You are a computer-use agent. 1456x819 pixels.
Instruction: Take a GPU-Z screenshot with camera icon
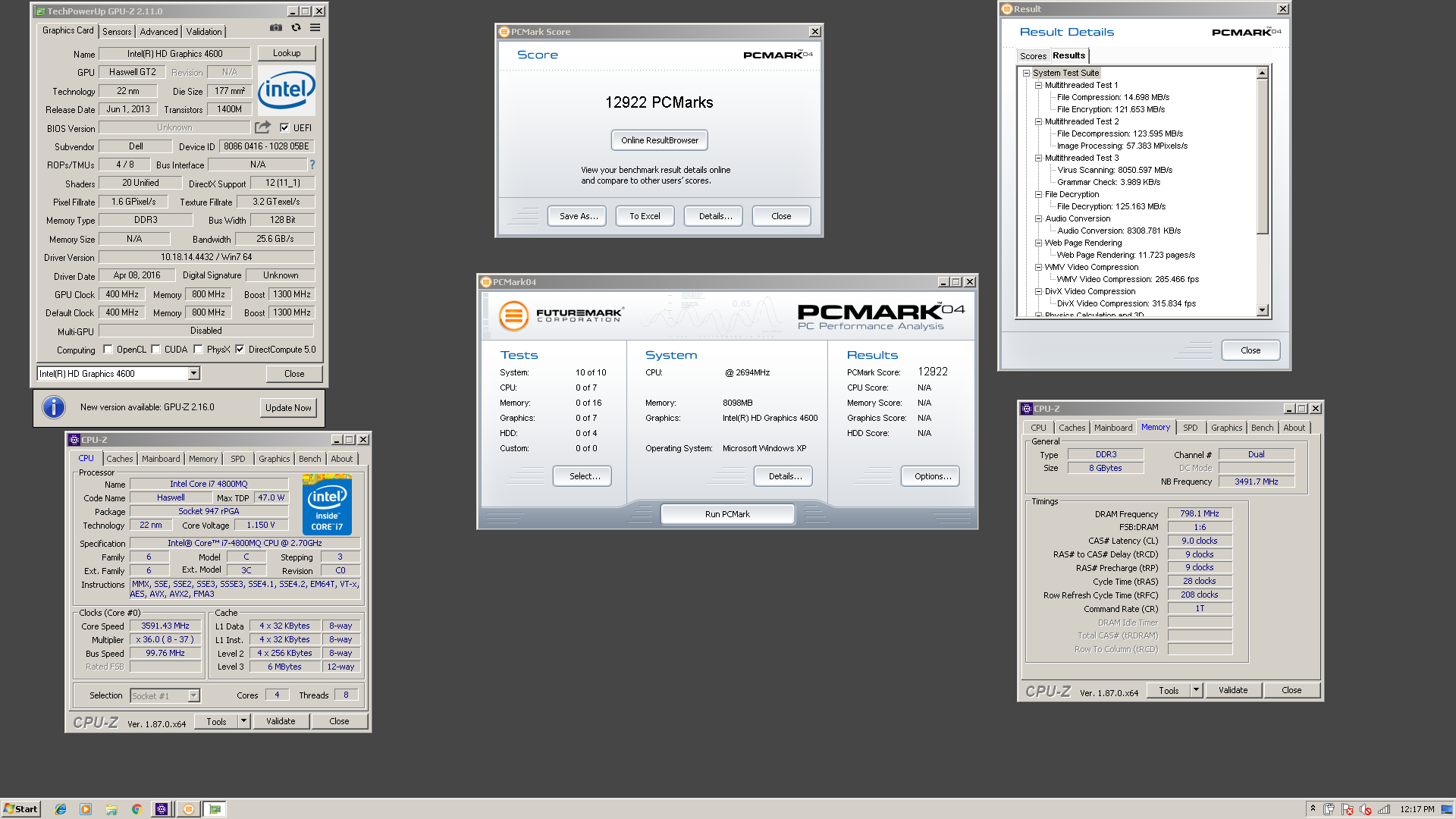click(276, 28)
